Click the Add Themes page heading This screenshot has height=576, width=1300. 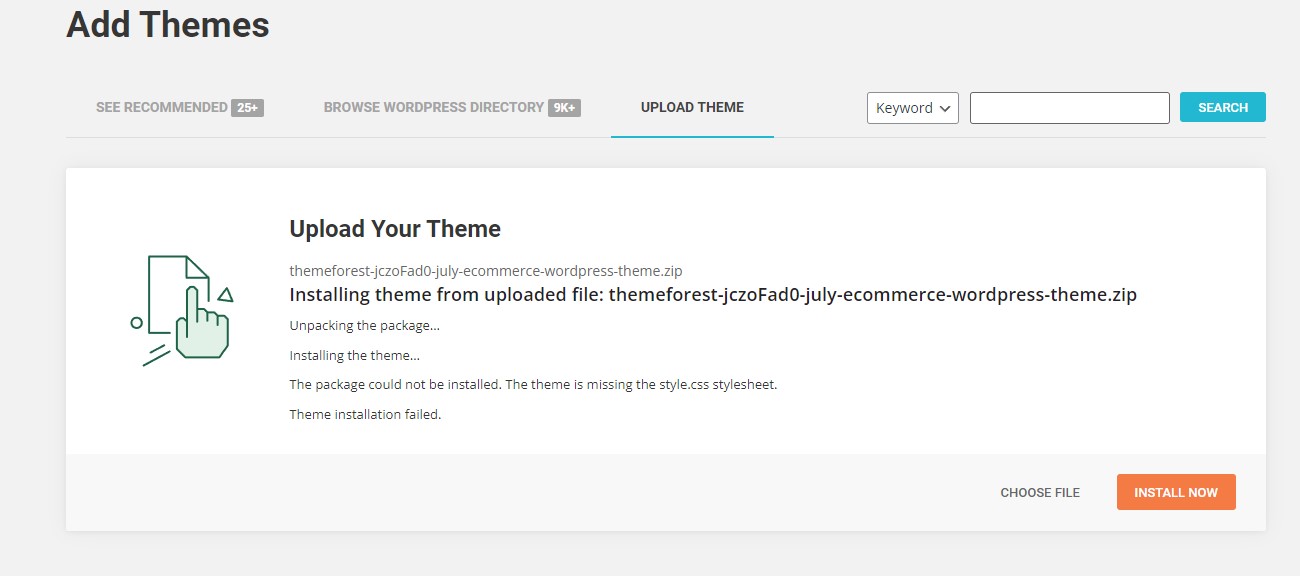pyautogui.click(x=168, y=25)
